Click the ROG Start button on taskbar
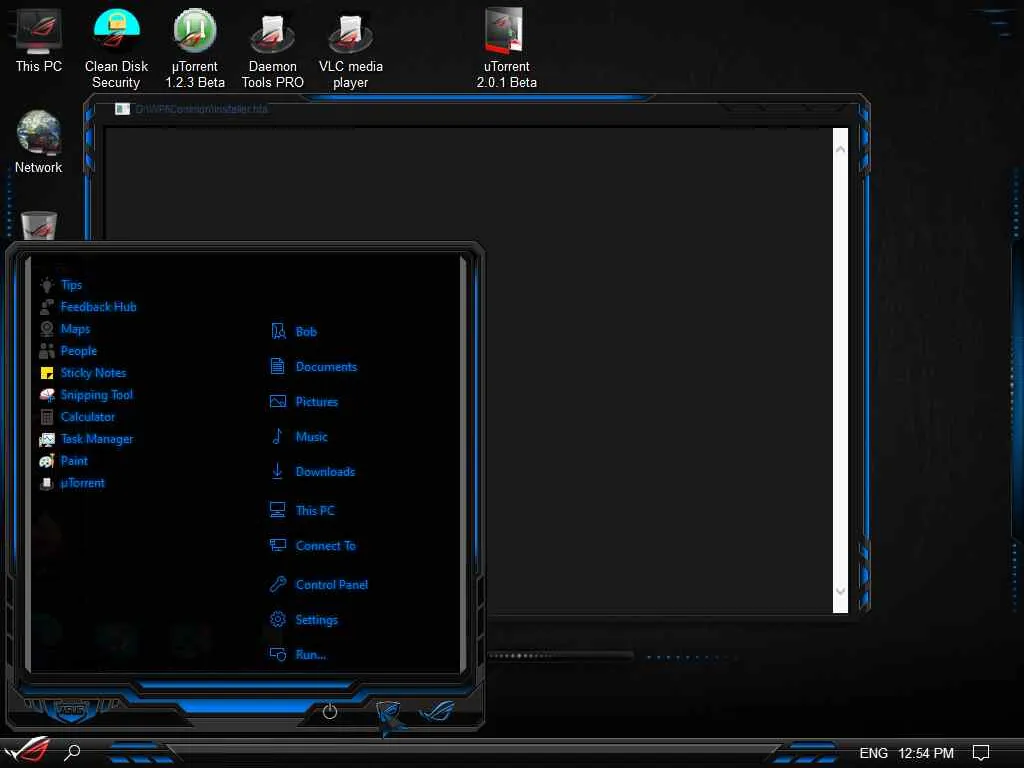Image resolution: width=1024 pixels, height=768 pixels. [28, 750]
